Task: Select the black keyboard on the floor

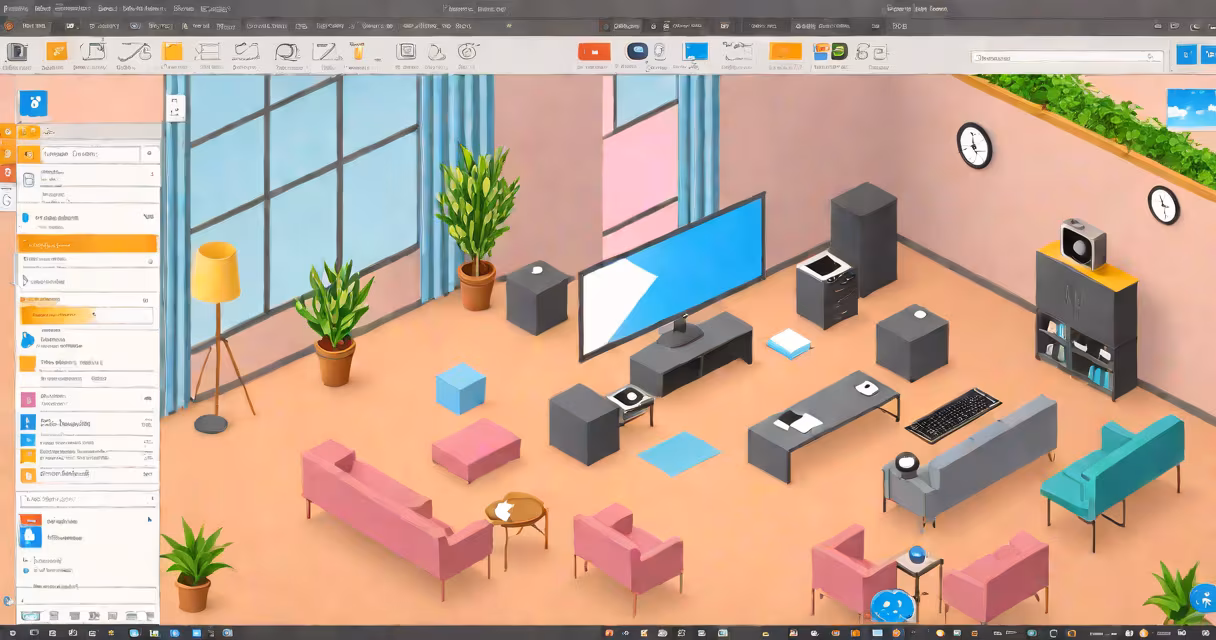Action: click(953, 414)
